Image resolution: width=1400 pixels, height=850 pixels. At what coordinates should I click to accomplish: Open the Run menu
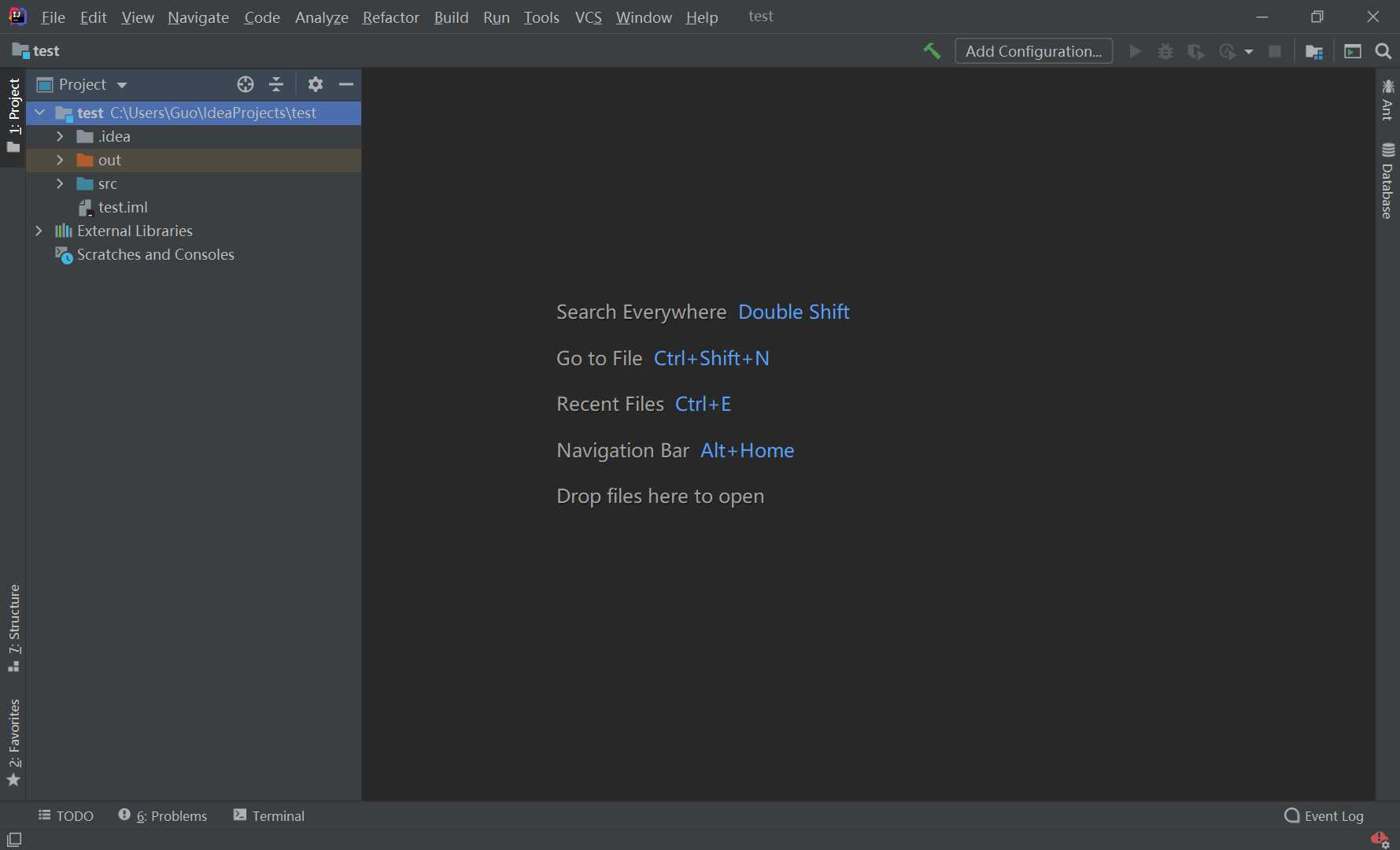coord(496,17)
